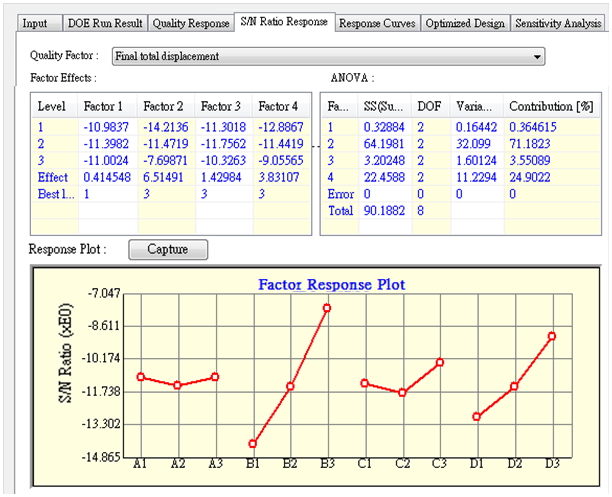Click the Capture button
The height and width of the screenshot is (497, 612).
point(168,249)
